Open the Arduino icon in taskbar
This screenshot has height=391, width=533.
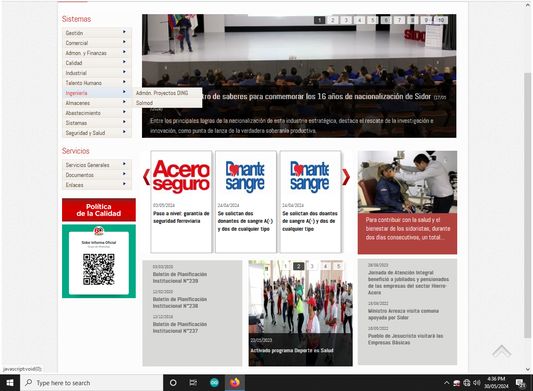pos(214,383)
